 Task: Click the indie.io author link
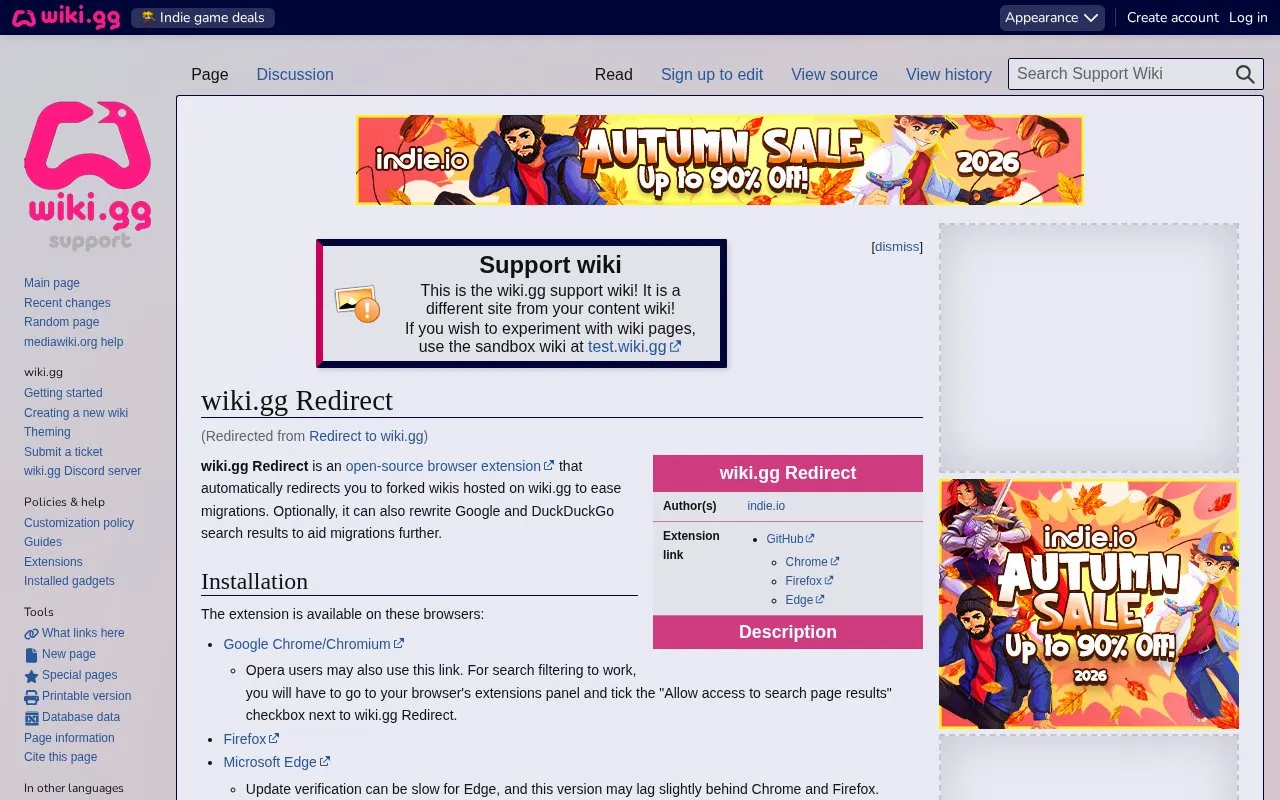(766, 506)
